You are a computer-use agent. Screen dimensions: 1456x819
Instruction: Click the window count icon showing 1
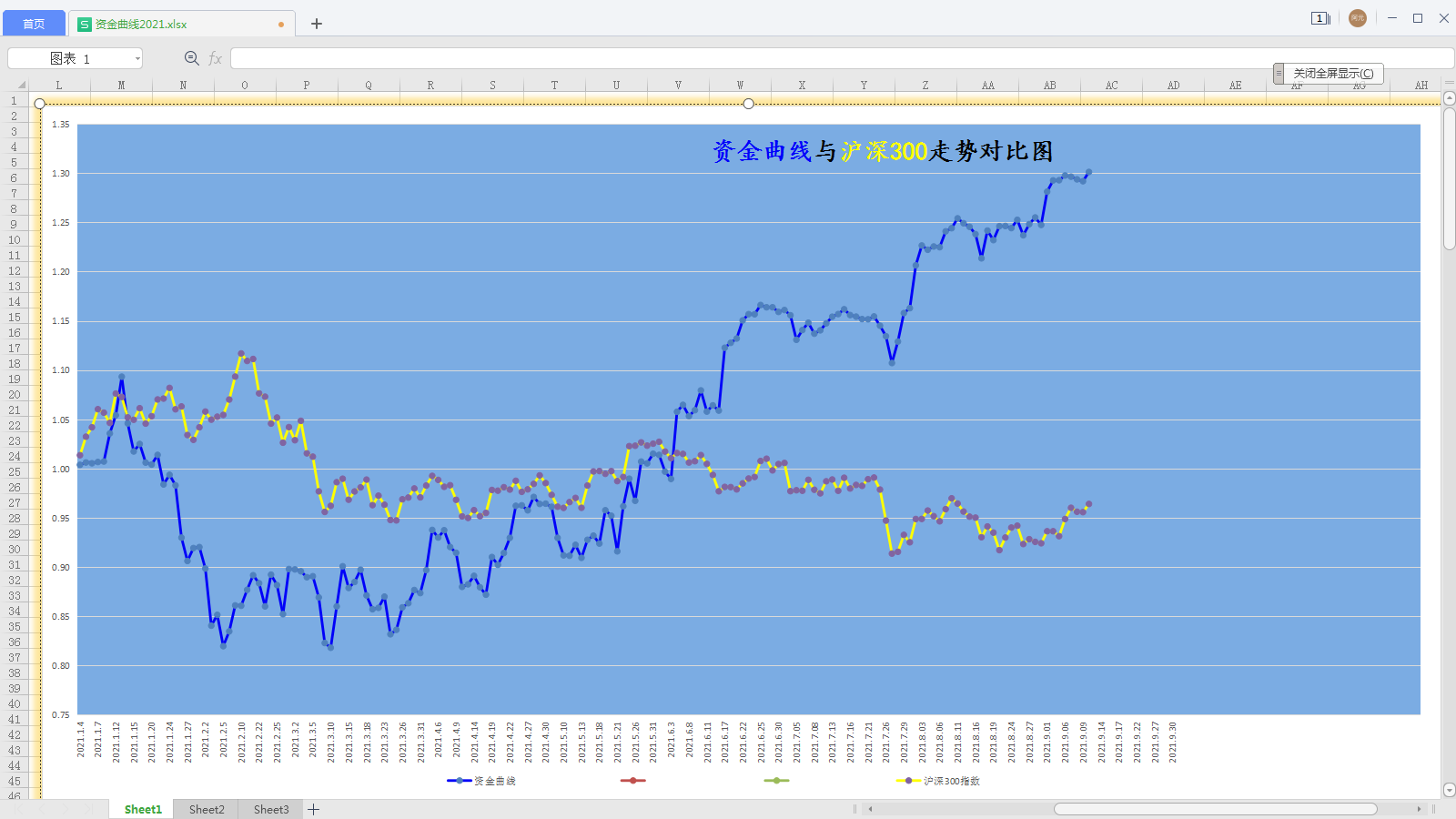pyautogui.click(x=1320, y=18)
